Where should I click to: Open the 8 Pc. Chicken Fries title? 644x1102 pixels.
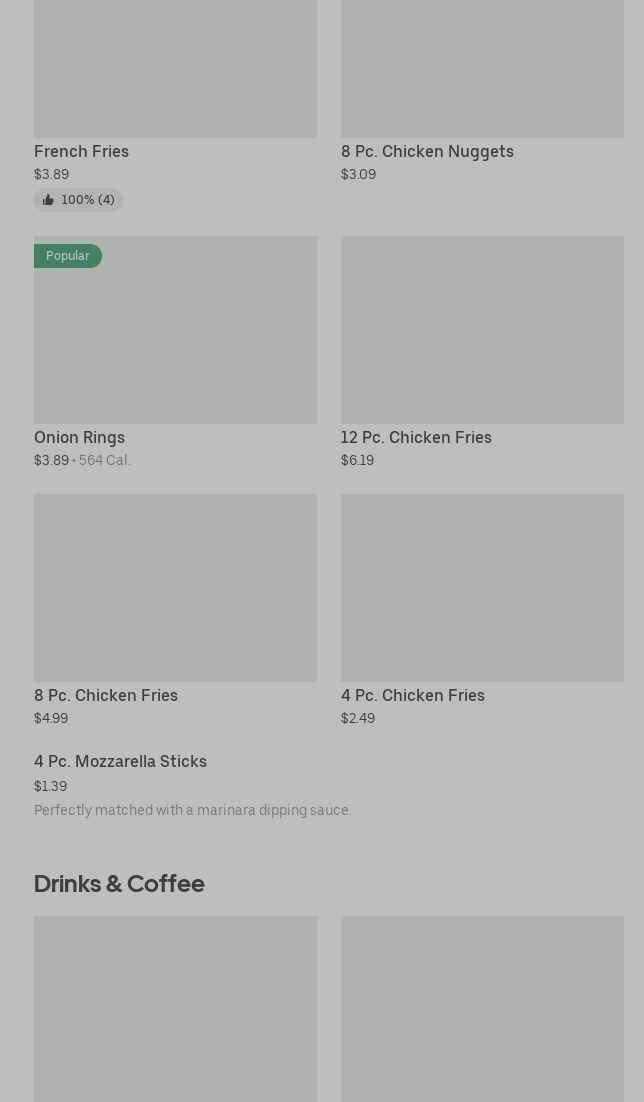point(106,695)
